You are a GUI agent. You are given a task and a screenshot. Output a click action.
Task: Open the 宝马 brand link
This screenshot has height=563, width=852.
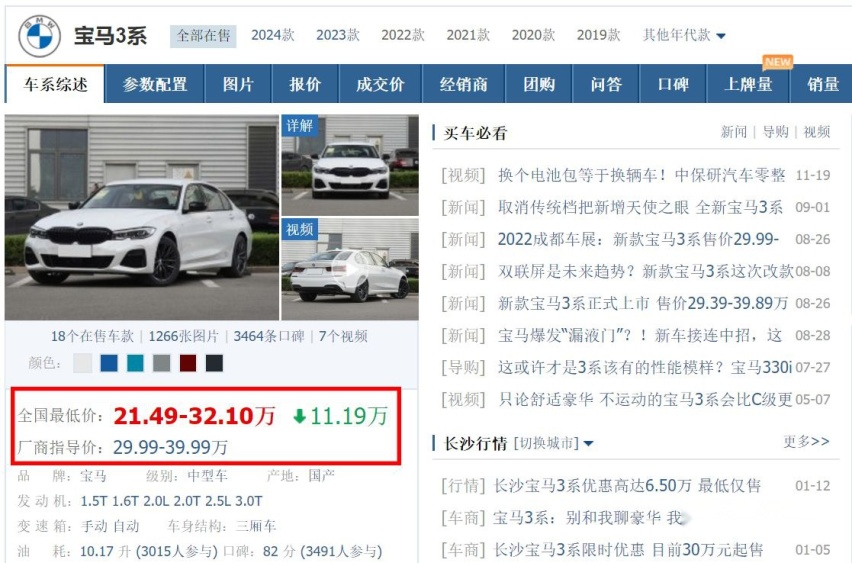[93, 476]
